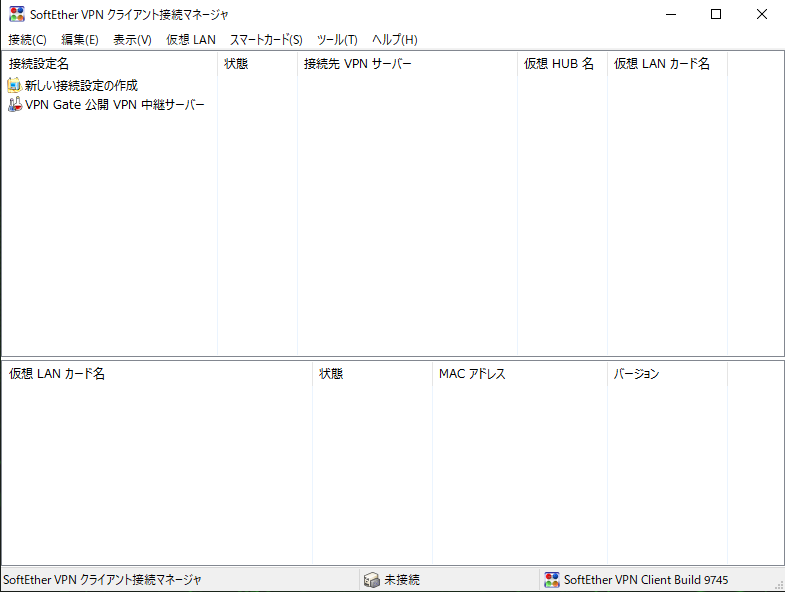785x592 pixels.
Task: Click the MAC アドレス column header
Action: 472,374
